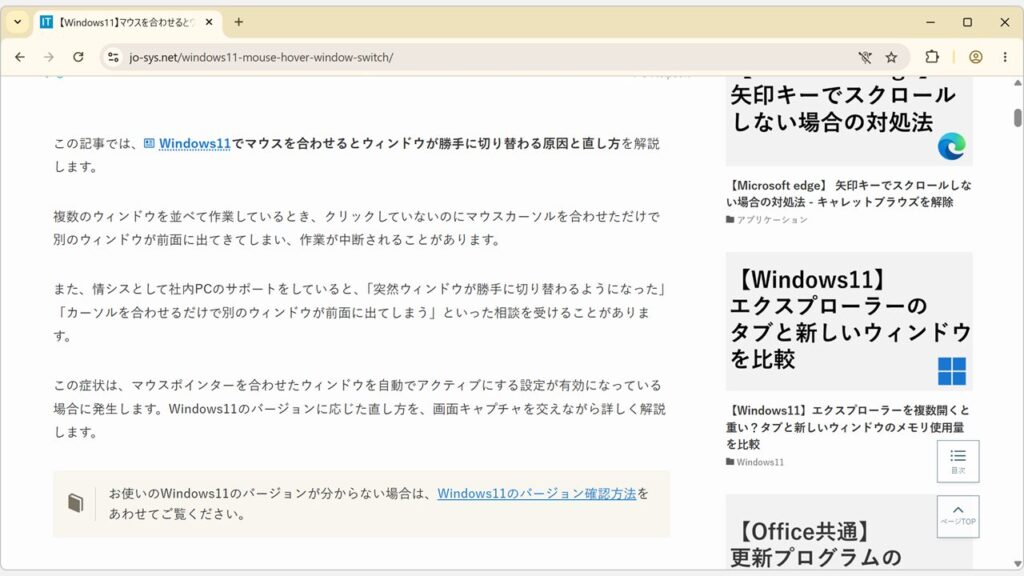Click the scrollbar up arrow
The height and width of the screenshot is (576, 1024).
(1017, 83)
